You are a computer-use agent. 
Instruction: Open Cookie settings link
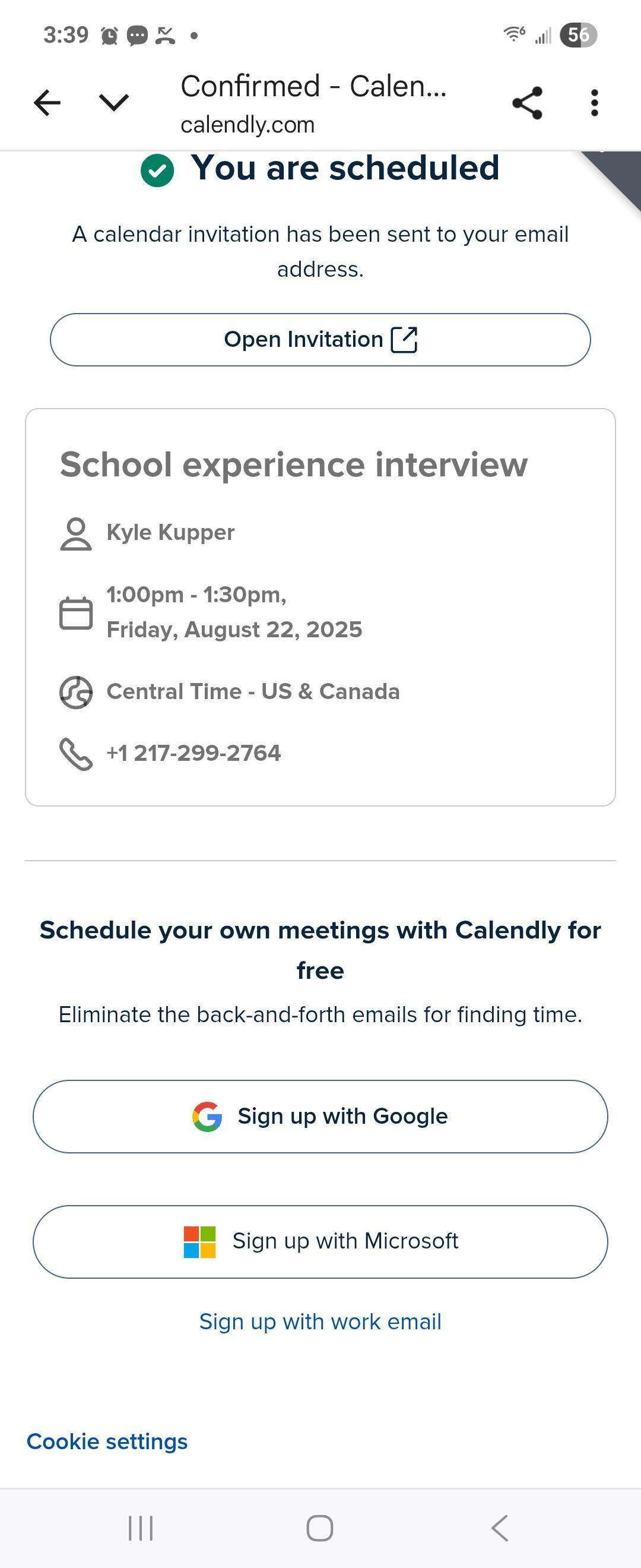(x=107, y=1441)
